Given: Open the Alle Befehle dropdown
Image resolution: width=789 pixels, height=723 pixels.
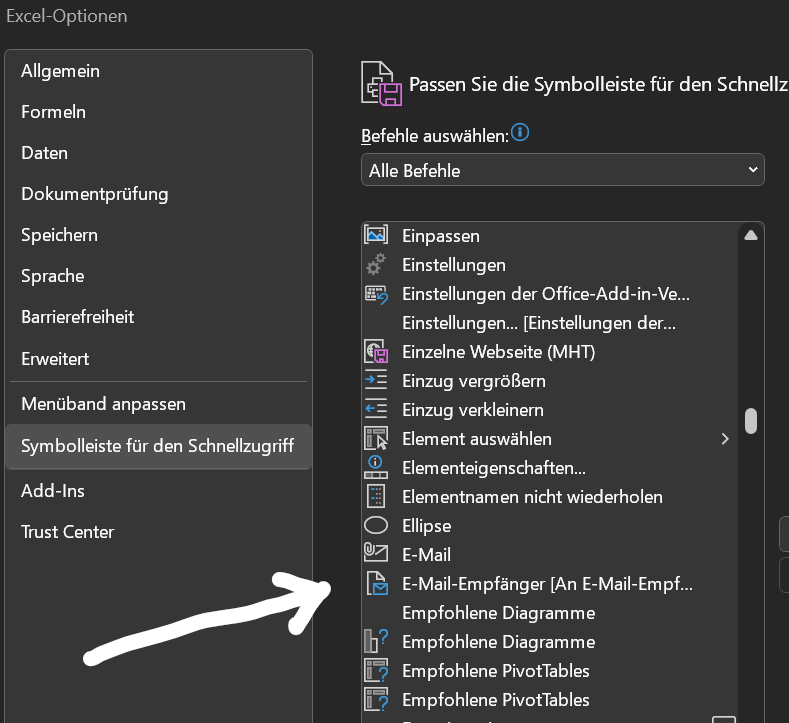Looking at the screenshot, I should [563, 170].
